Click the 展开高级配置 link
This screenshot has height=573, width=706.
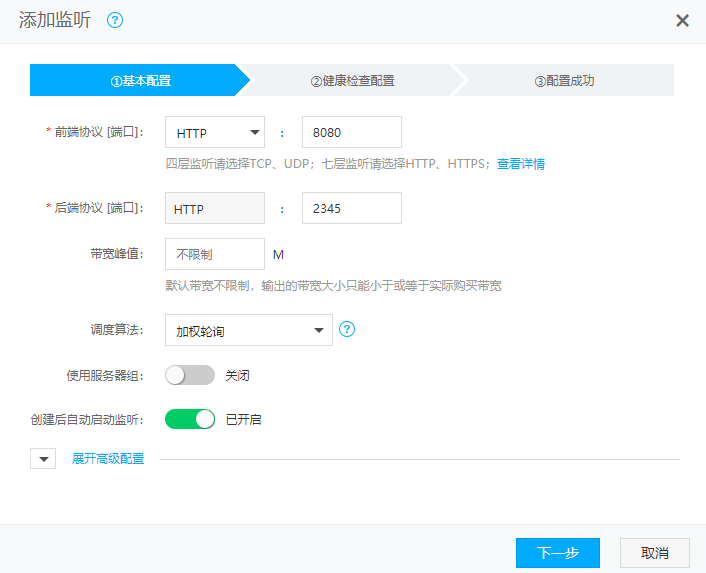(x=108, y=459)
